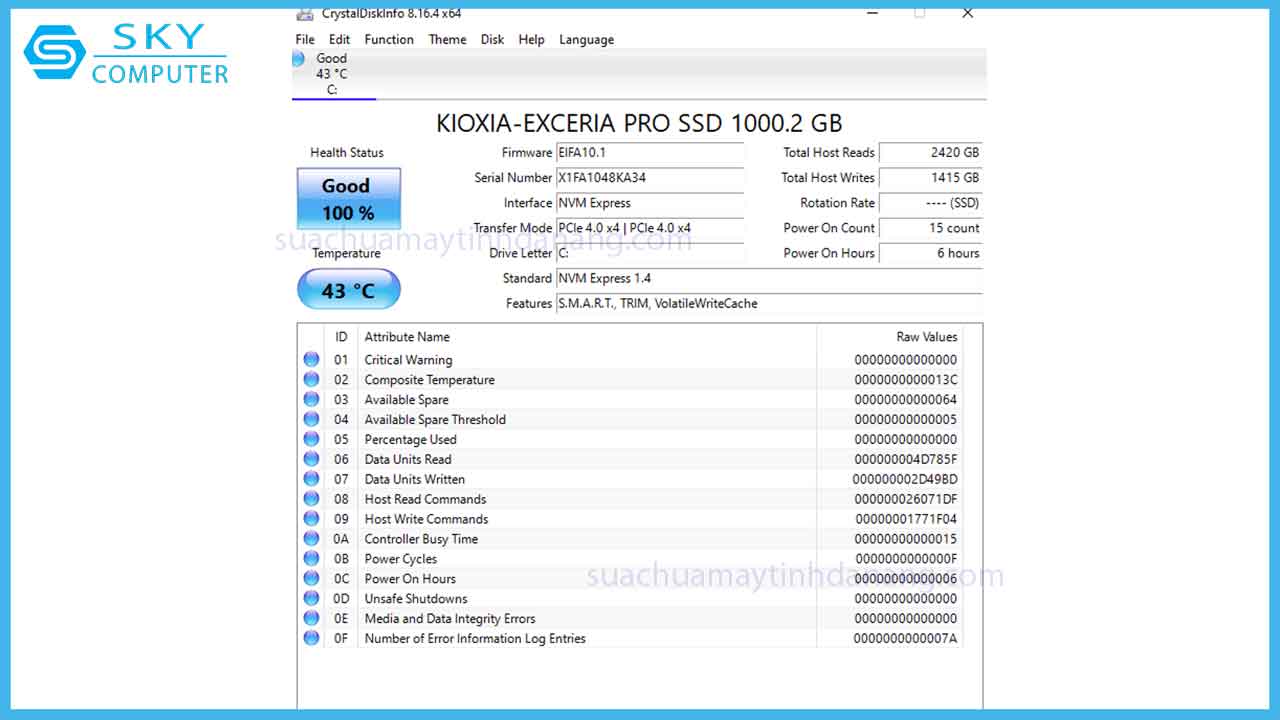This screenshot has height=720, width=1280.
Task: Click raw value 000000026071DF
Action: 905,499
